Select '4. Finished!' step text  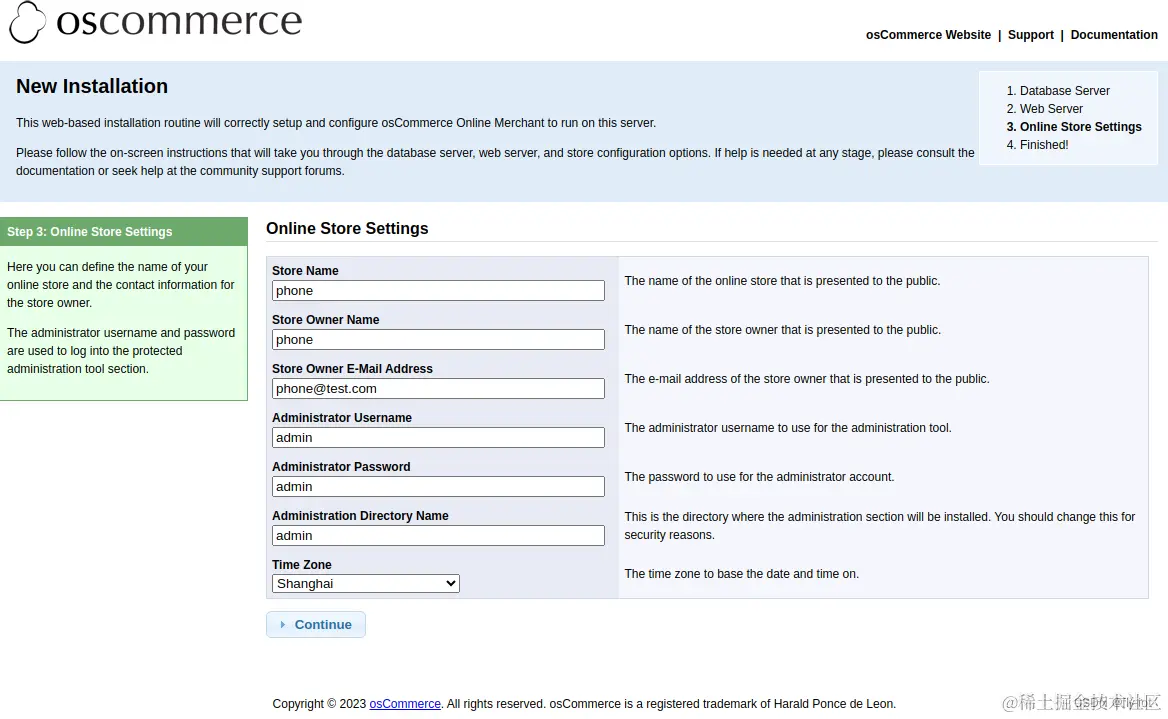pos(1037,145)
